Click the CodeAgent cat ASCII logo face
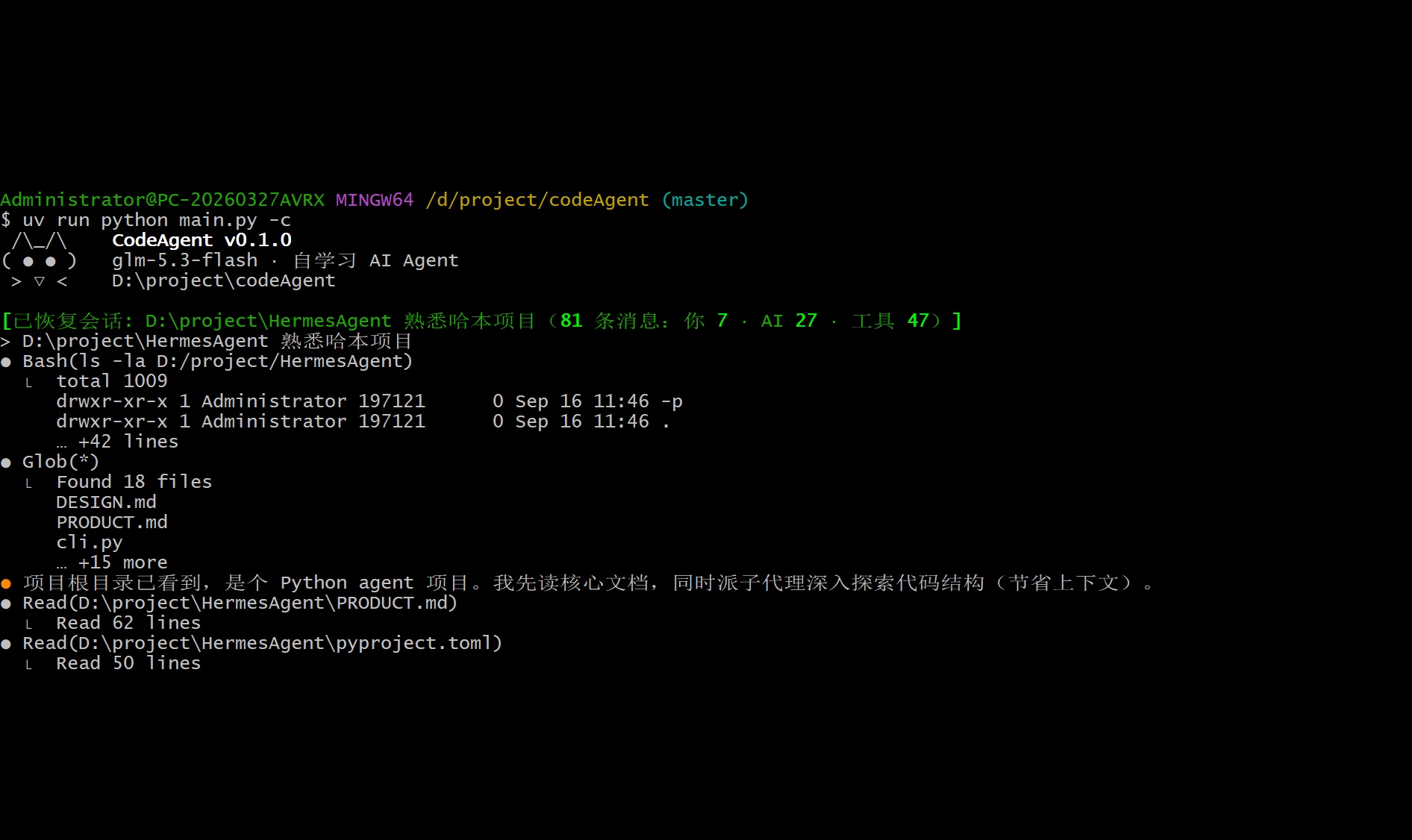 tap(39, 261)
